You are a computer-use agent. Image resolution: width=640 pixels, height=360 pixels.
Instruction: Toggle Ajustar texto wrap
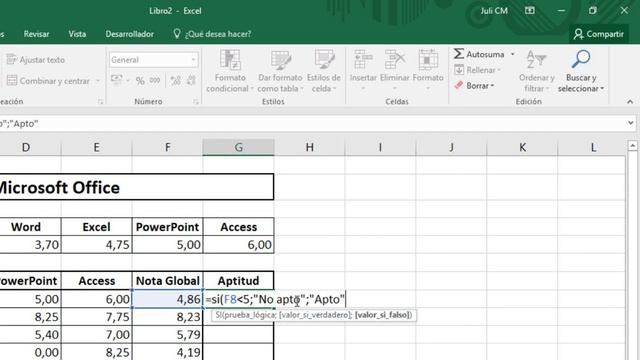[x=36, y=60]
